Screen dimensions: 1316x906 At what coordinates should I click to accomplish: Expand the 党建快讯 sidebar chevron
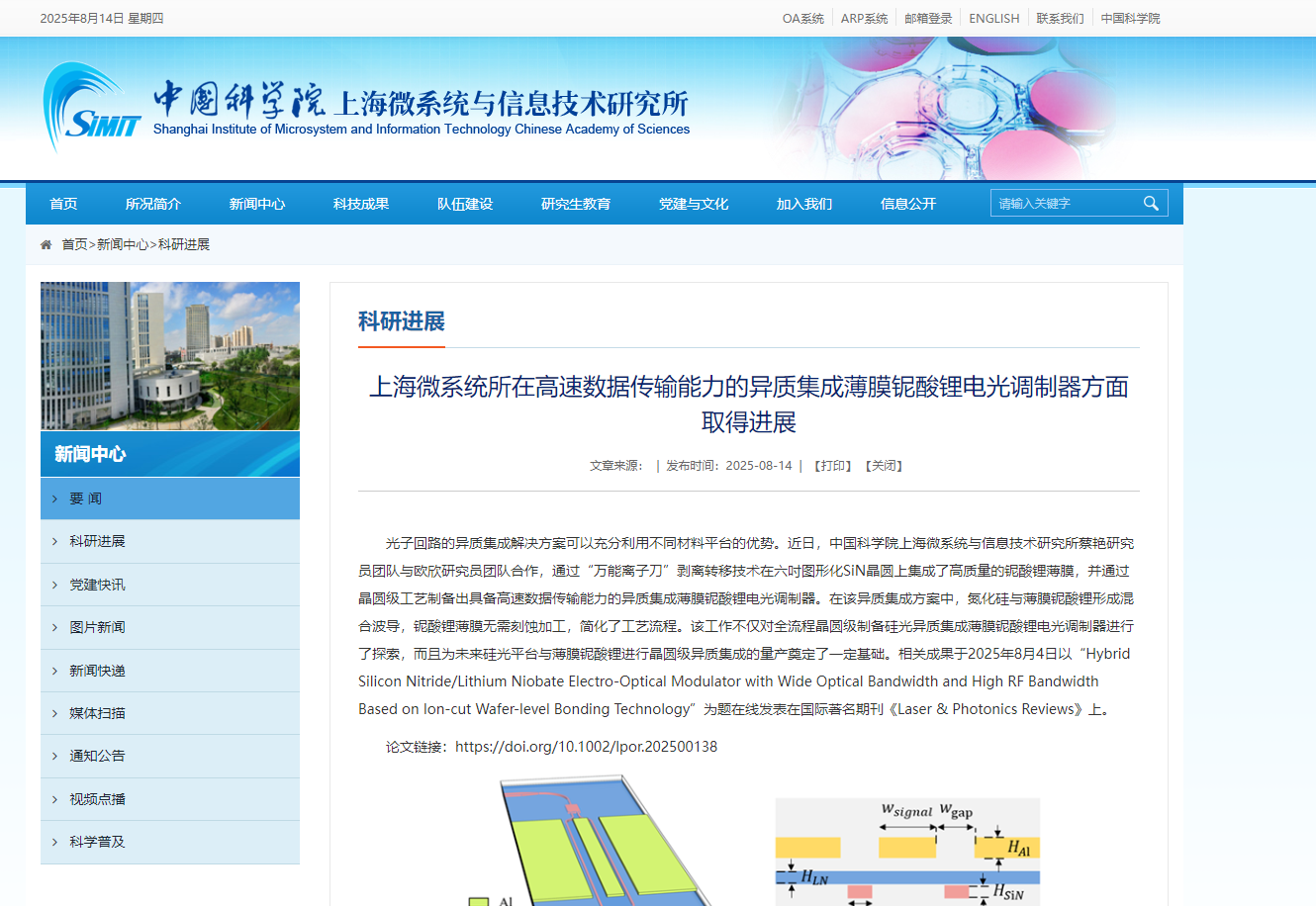click(54, 585)
